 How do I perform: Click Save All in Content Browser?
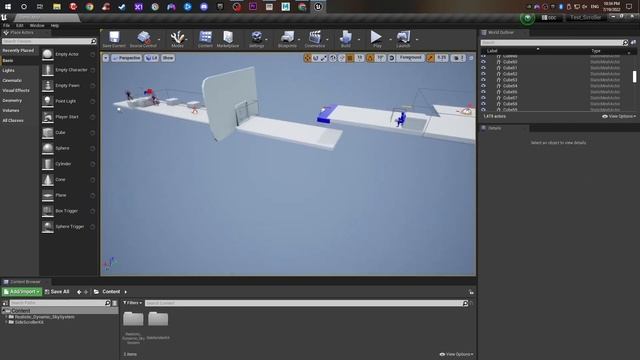click(x=57, y=292)
